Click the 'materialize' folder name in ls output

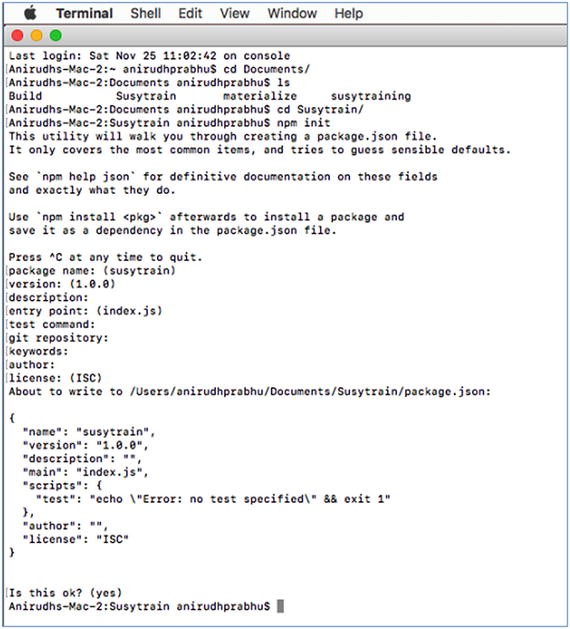pos(260,96)
